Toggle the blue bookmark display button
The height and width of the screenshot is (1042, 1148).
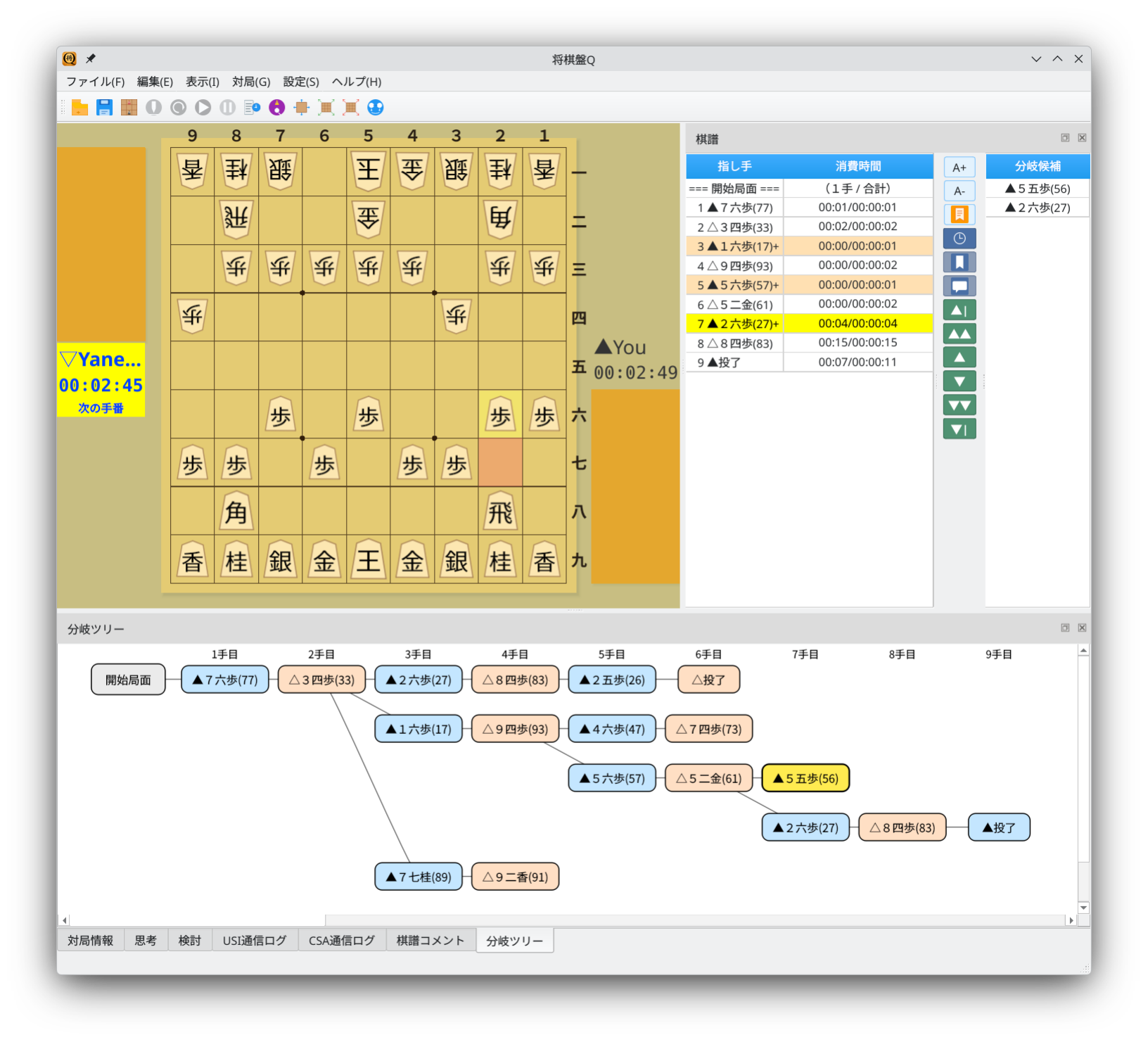tap(959, 262)
